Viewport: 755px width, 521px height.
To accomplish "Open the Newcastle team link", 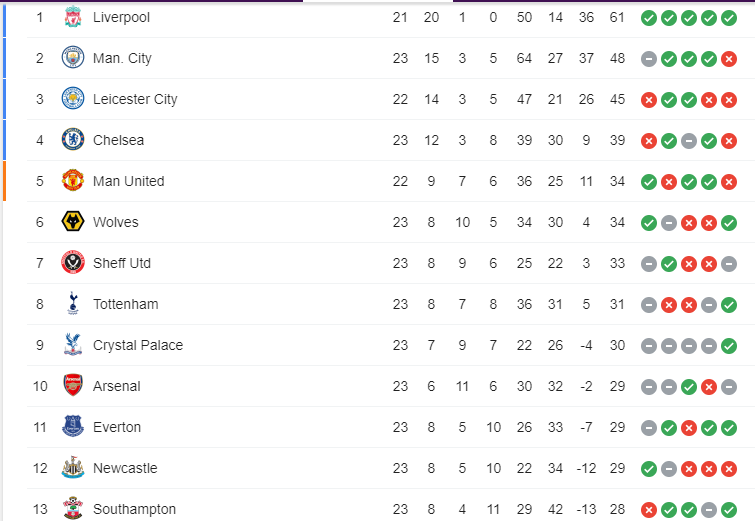I will tap(125, 468).
